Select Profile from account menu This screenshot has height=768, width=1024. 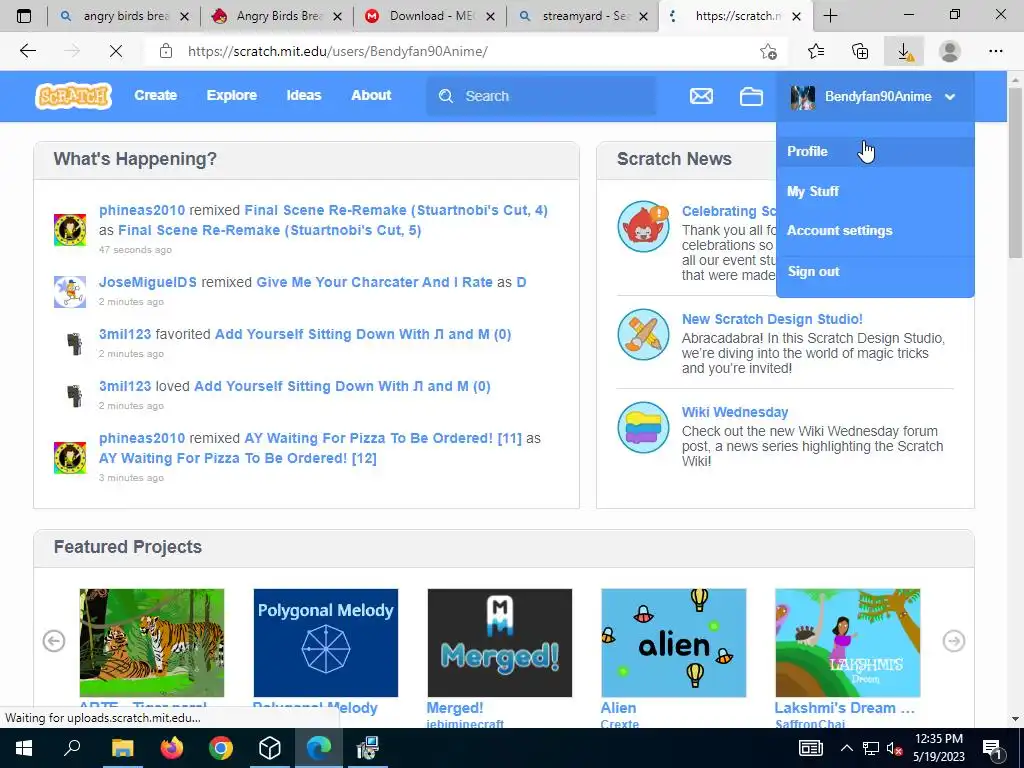coord(875,151)
